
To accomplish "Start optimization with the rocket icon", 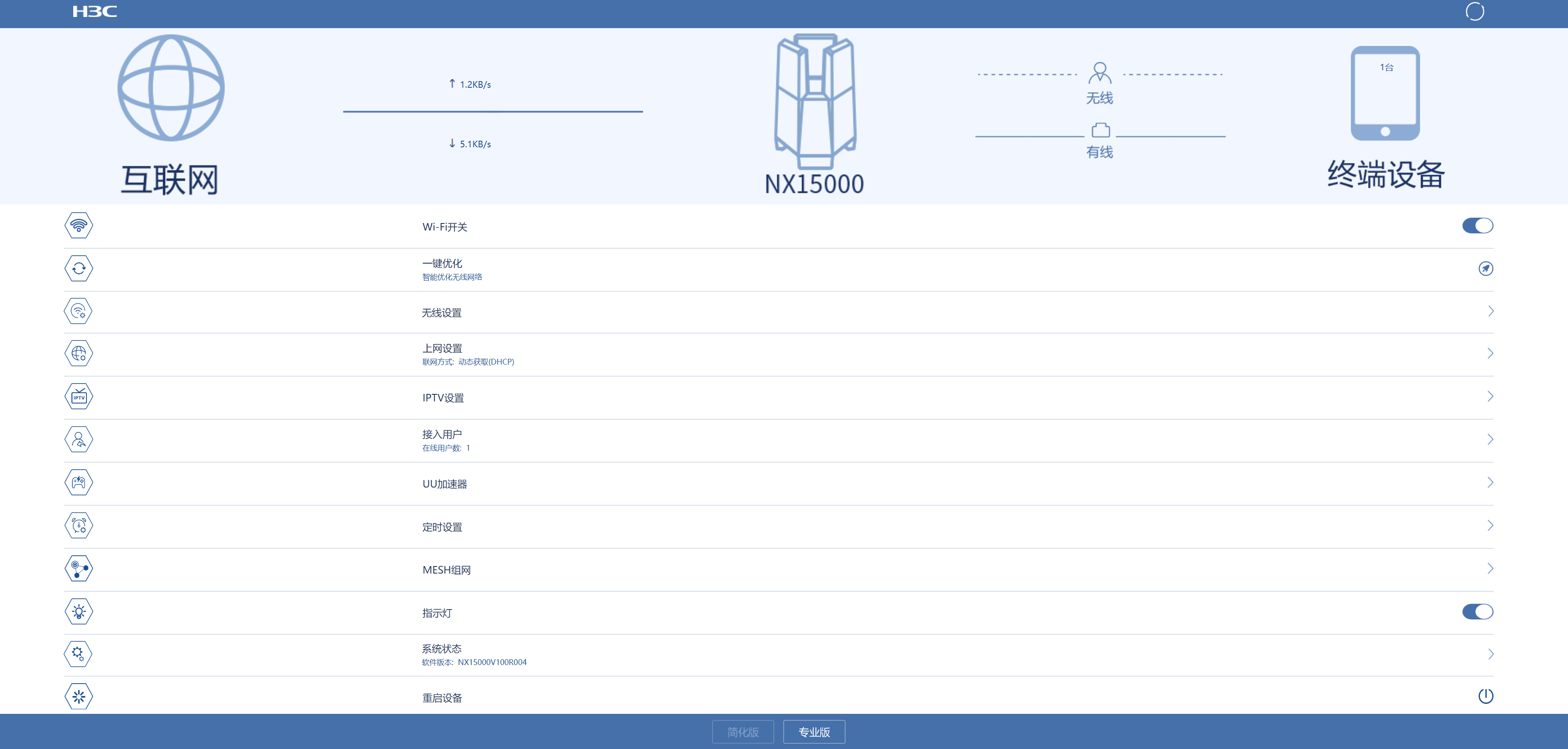I will click(x=1485, y=268).
